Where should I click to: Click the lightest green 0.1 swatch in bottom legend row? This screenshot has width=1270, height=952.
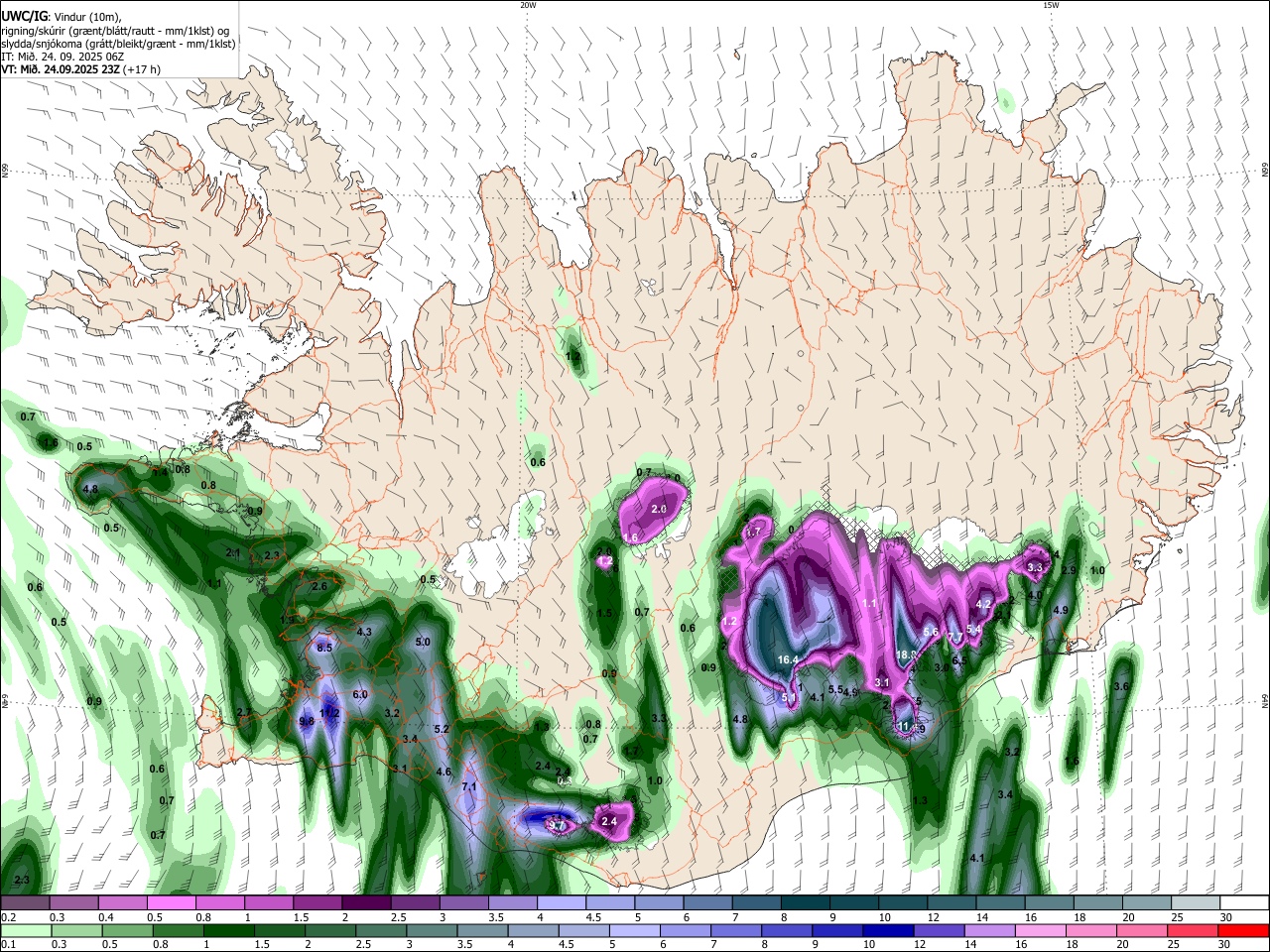(25, 930)
